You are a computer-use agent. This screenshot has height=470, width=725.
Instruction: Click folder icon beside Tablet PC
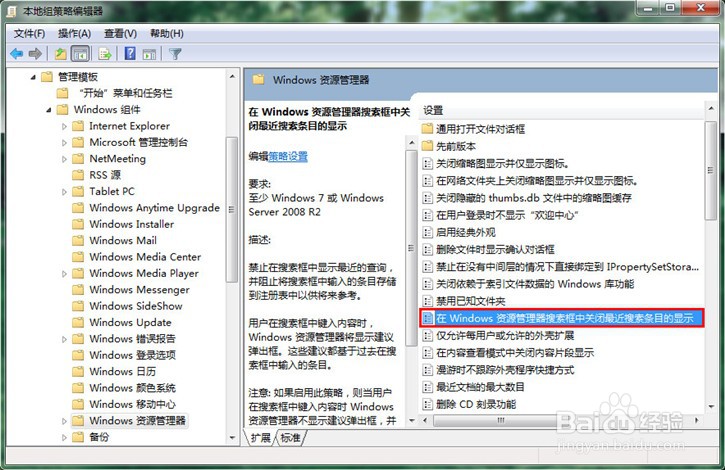point(78,192)
